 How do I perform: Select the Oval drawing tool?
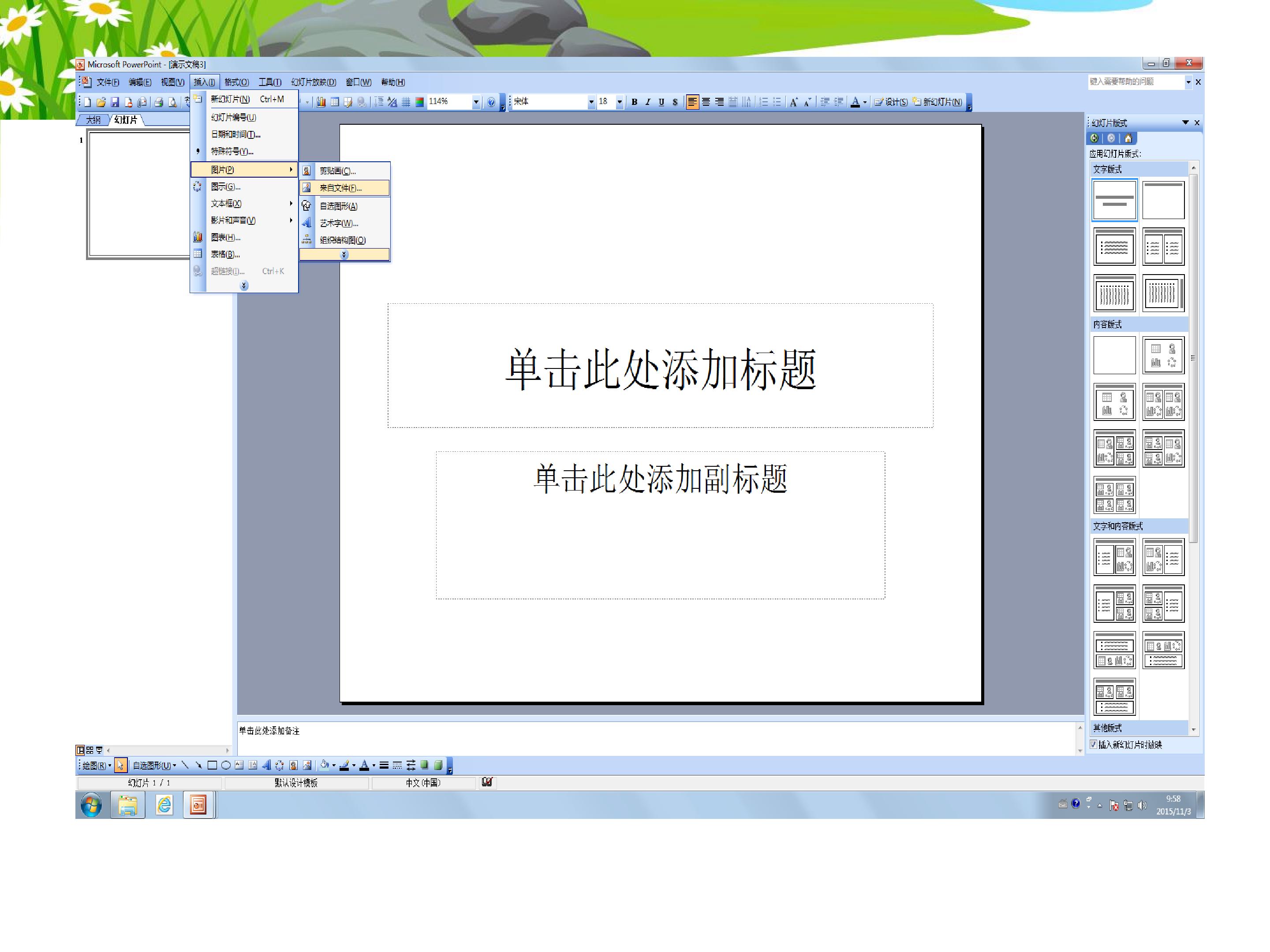point(226,765)
